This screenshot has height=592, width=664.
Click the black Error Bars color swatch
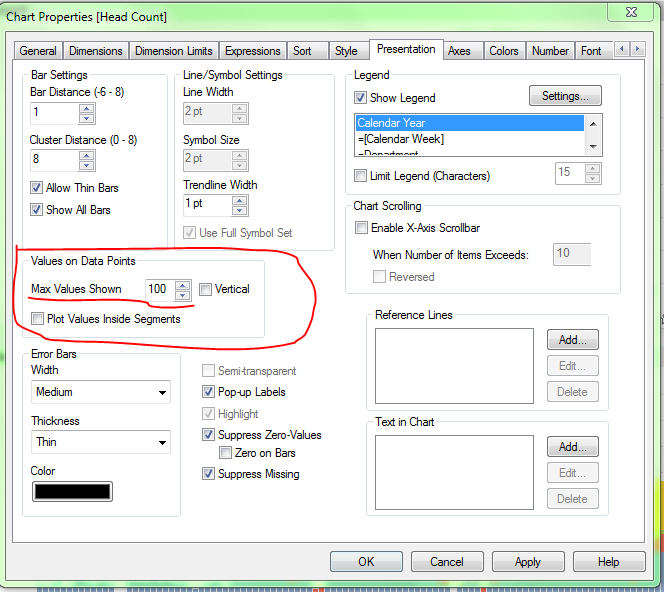click(x=72, y=492)
